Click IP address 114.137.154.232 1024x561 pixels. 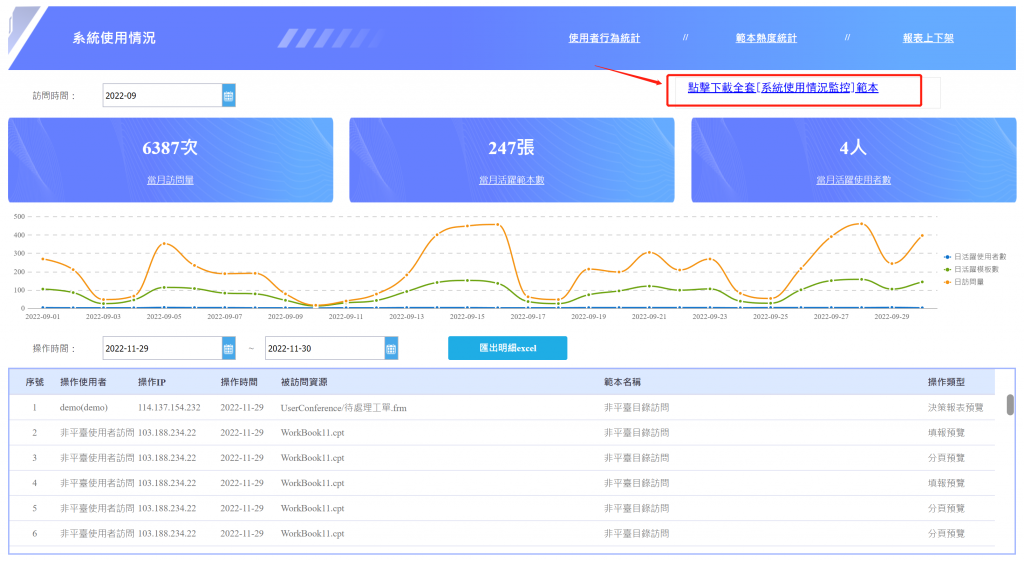pos(169,408)
